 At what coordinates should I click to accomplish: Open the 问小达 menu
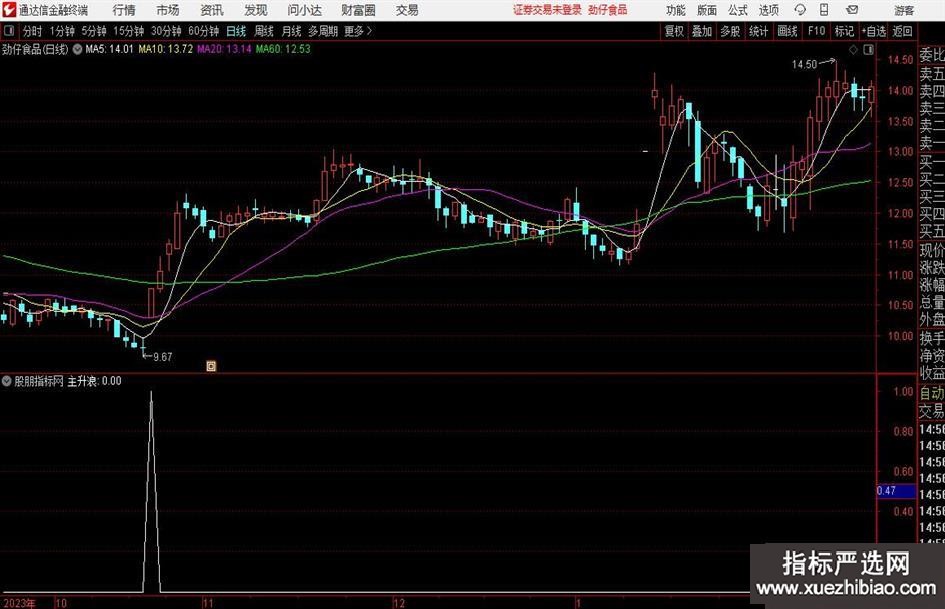click(304, 10)
